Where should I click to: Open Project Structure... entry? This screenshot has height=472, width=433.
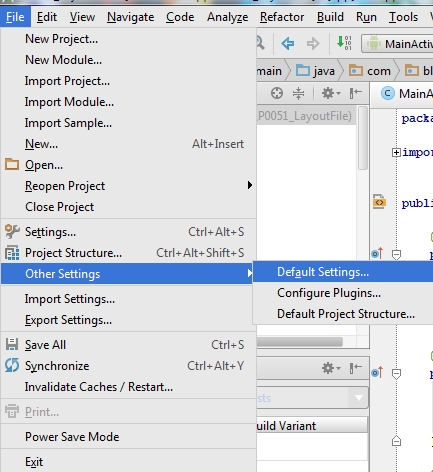coord(128,253)
